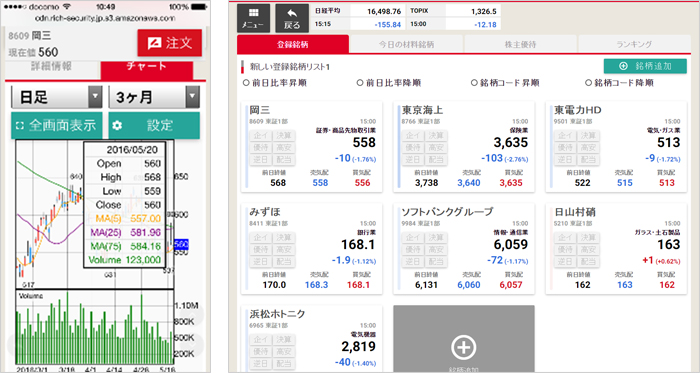Screen dimensions: 700x373
Task: Switch to the 株主優待 tab
Action: (521, 44)
